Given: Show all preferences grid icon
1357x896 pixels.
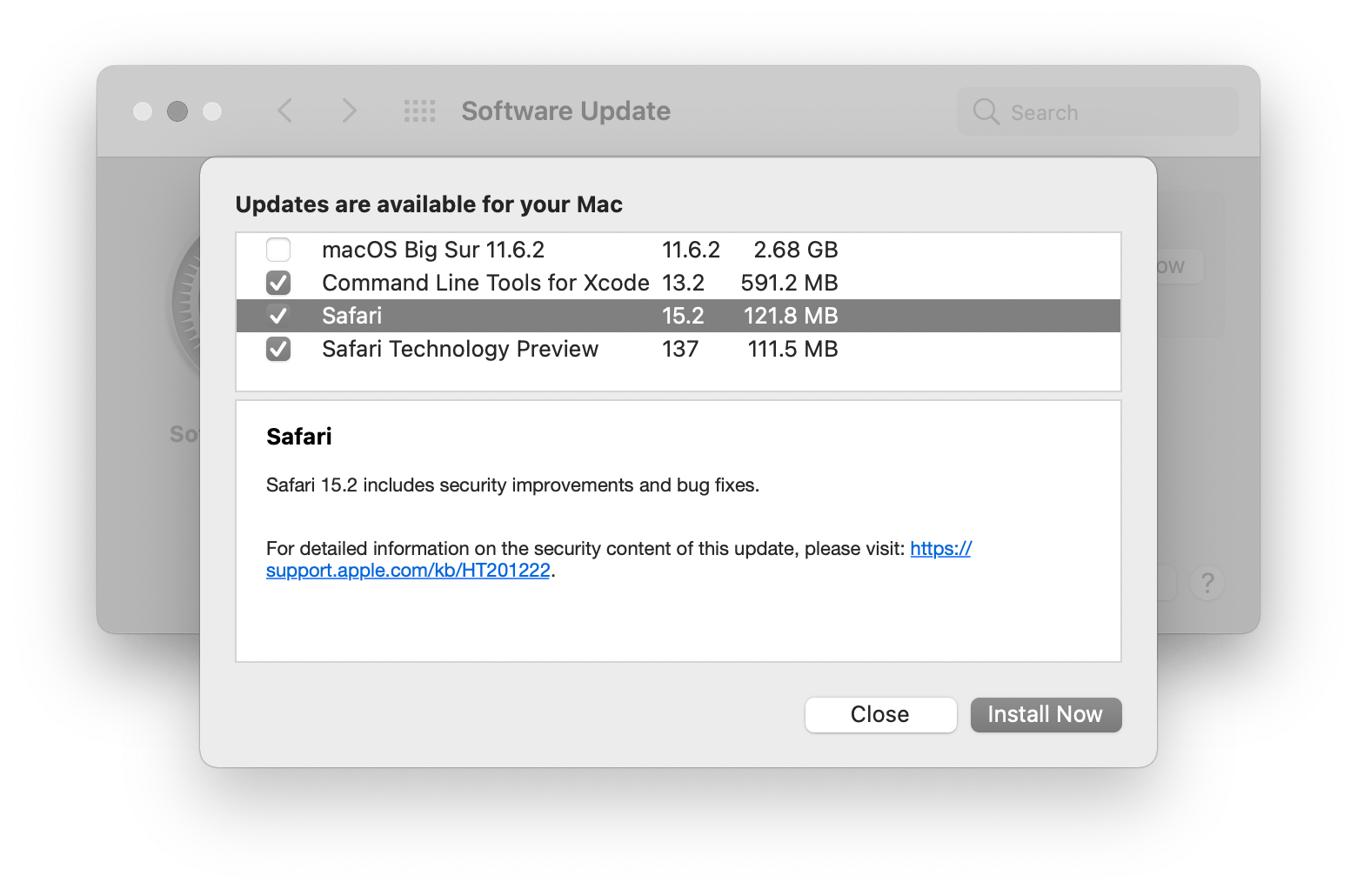Looking at the screenshot, I should click(420, 110).
